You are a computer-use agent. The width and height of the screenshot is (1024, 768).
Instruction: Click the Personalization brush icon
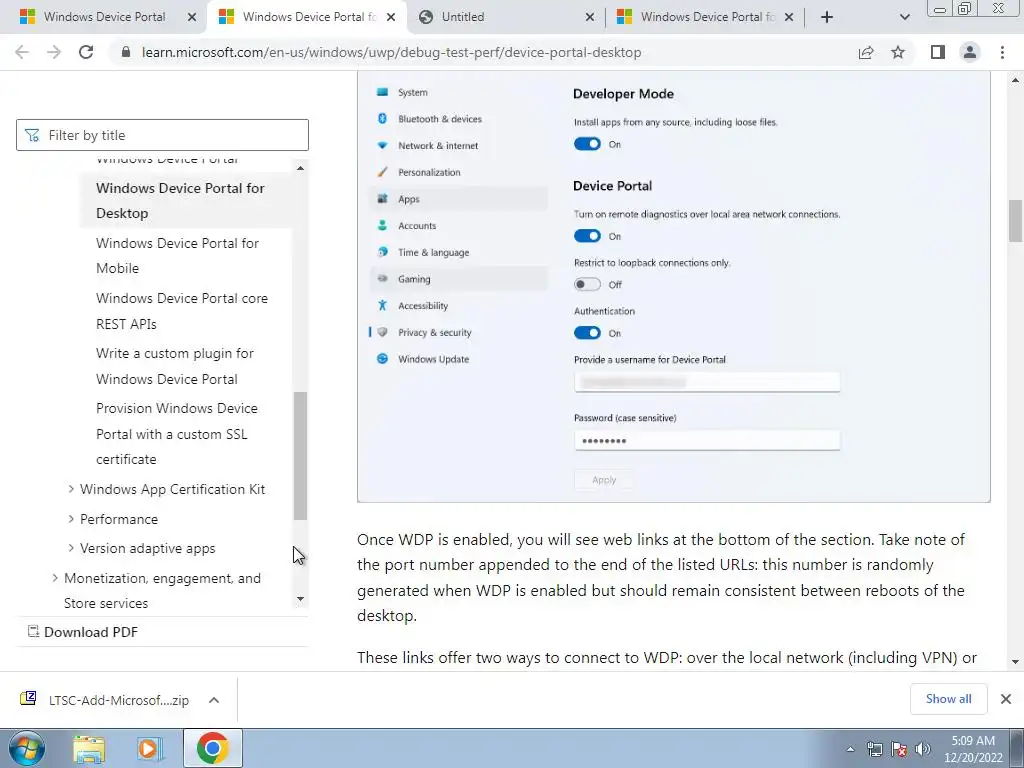tap(383, 172)
